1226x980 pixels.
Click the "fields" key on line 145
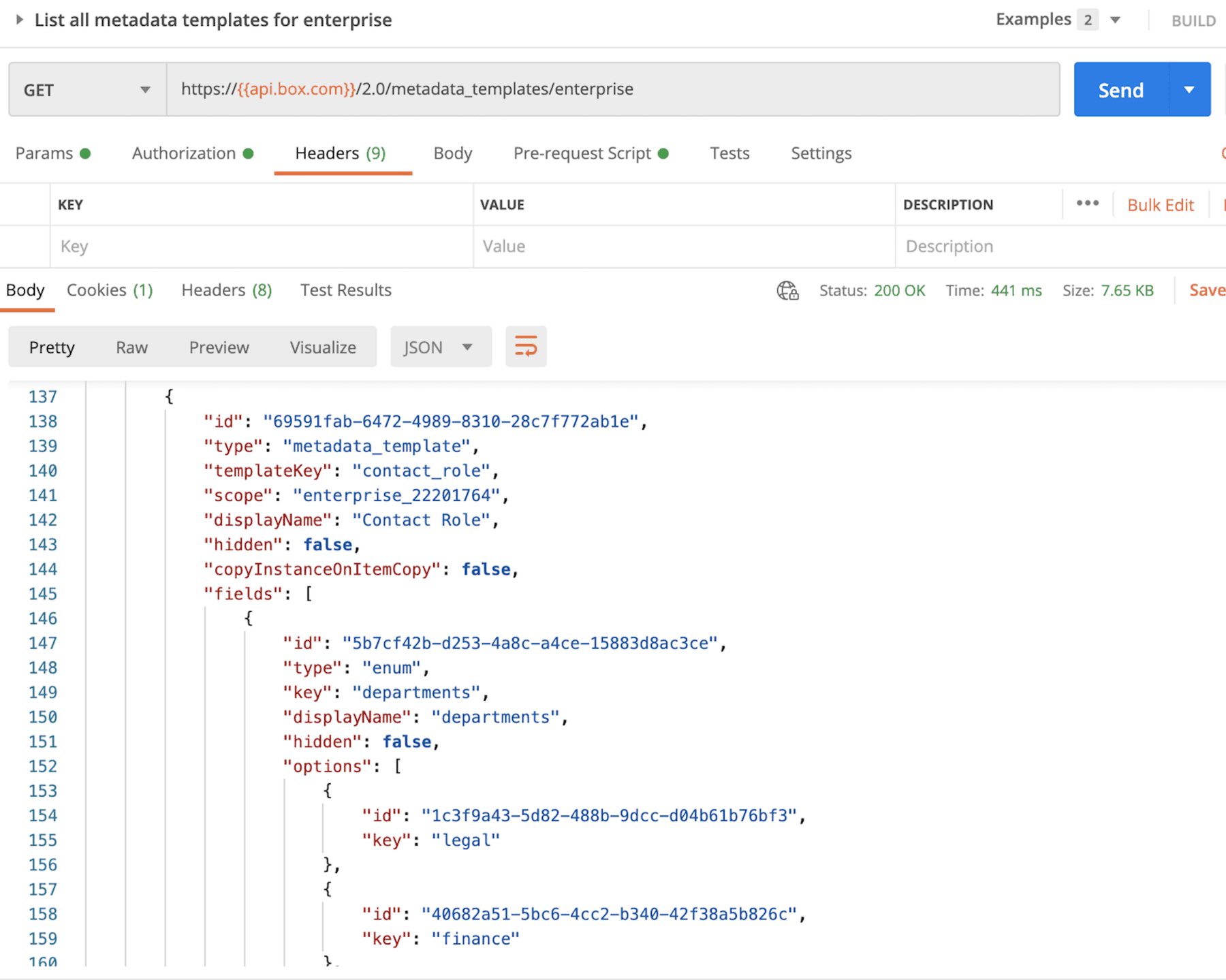[x=242, y=594]
